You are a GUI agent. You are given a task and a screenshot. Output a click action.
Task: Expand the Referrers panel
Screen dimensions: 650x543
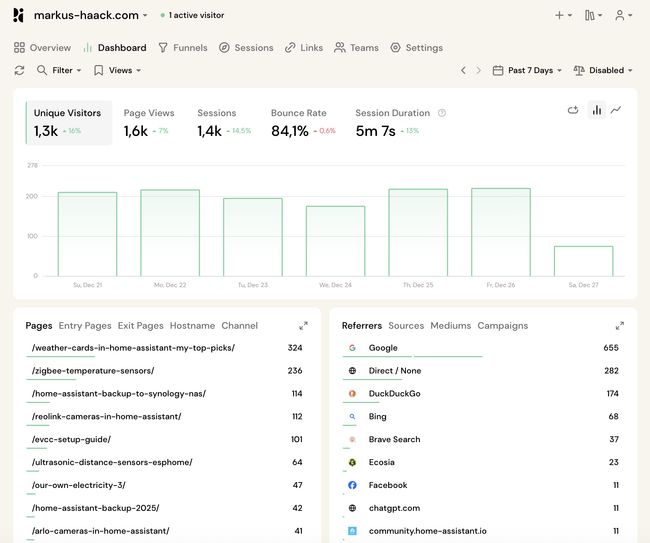[620, 326]
